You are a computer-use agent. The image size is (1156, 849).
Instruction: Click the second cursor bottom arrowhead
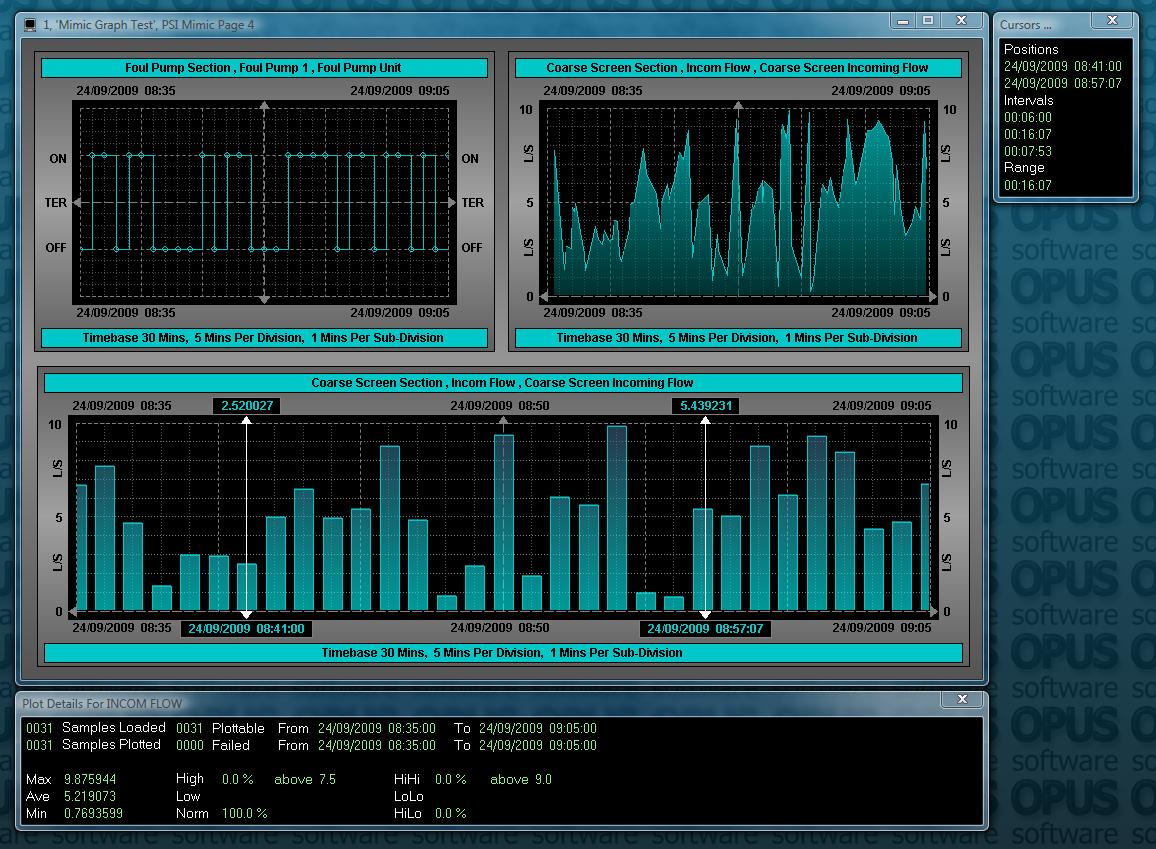pyautogui.click(x=705, y=614)
